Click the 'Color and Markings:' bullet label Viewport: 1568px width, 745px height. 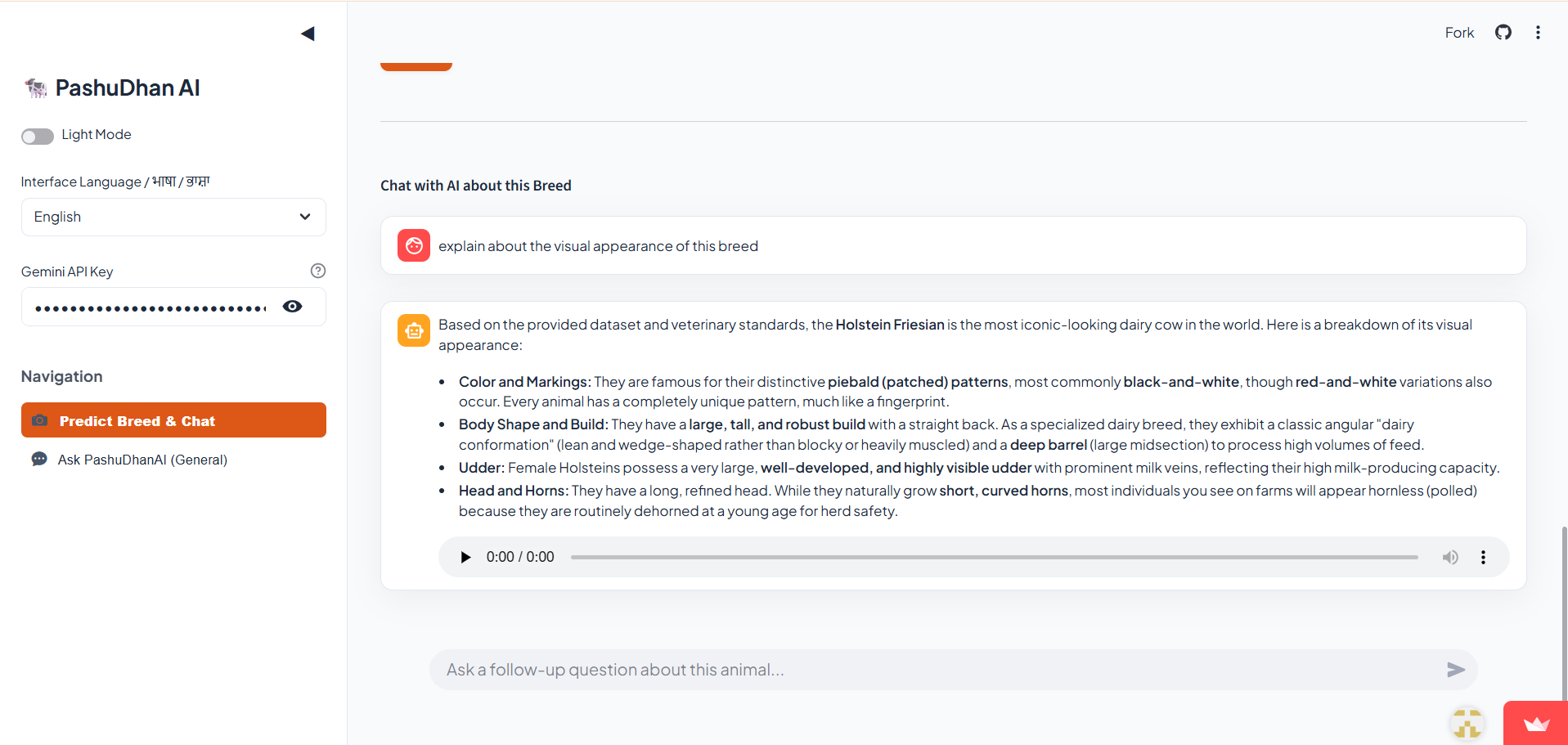coord(524,382)
